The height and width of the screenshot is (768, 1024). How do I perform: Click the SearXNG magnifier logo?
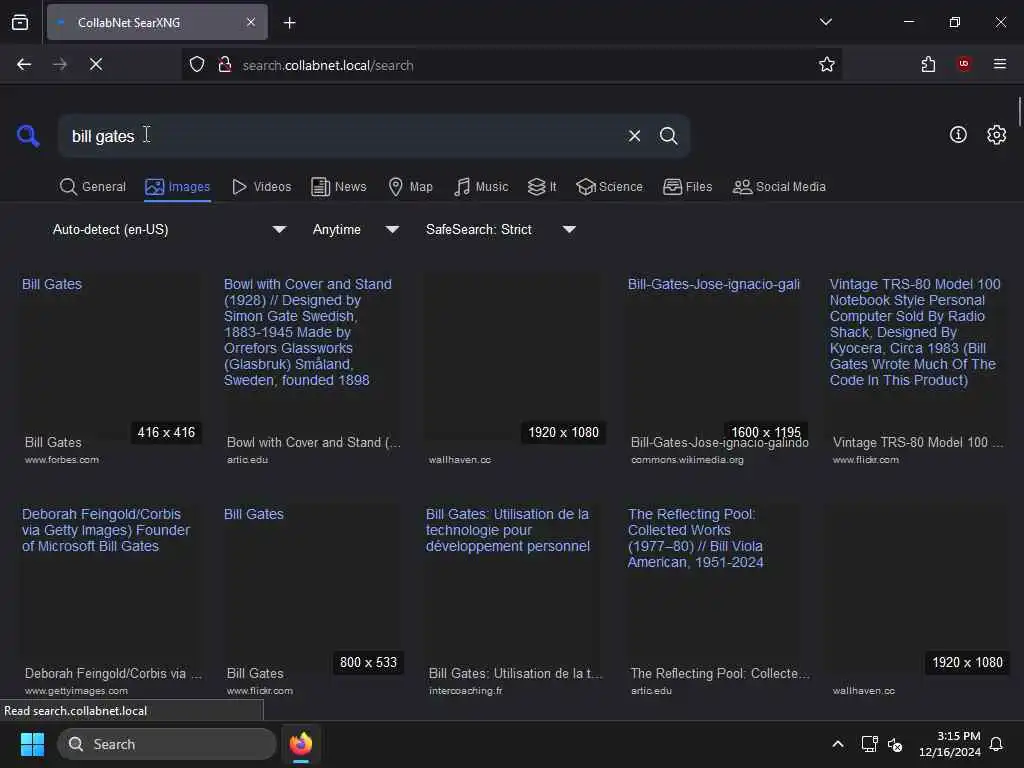click(28, 136)
